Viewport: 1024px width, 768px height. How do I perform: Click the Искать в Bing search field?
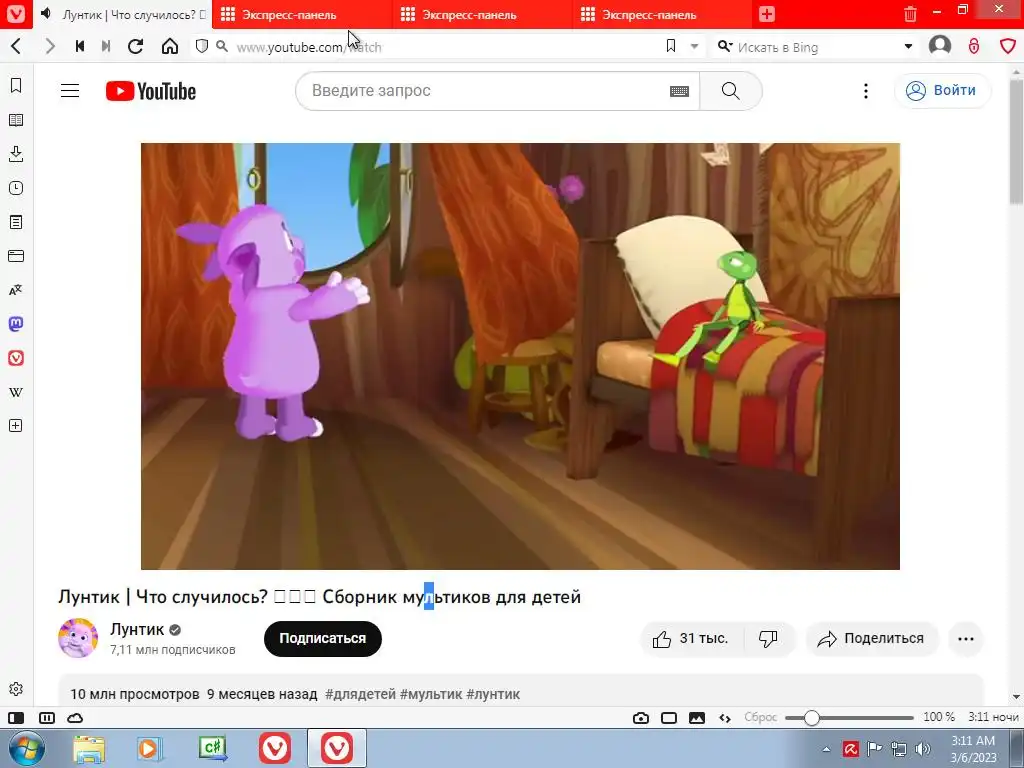click(816, 47)
